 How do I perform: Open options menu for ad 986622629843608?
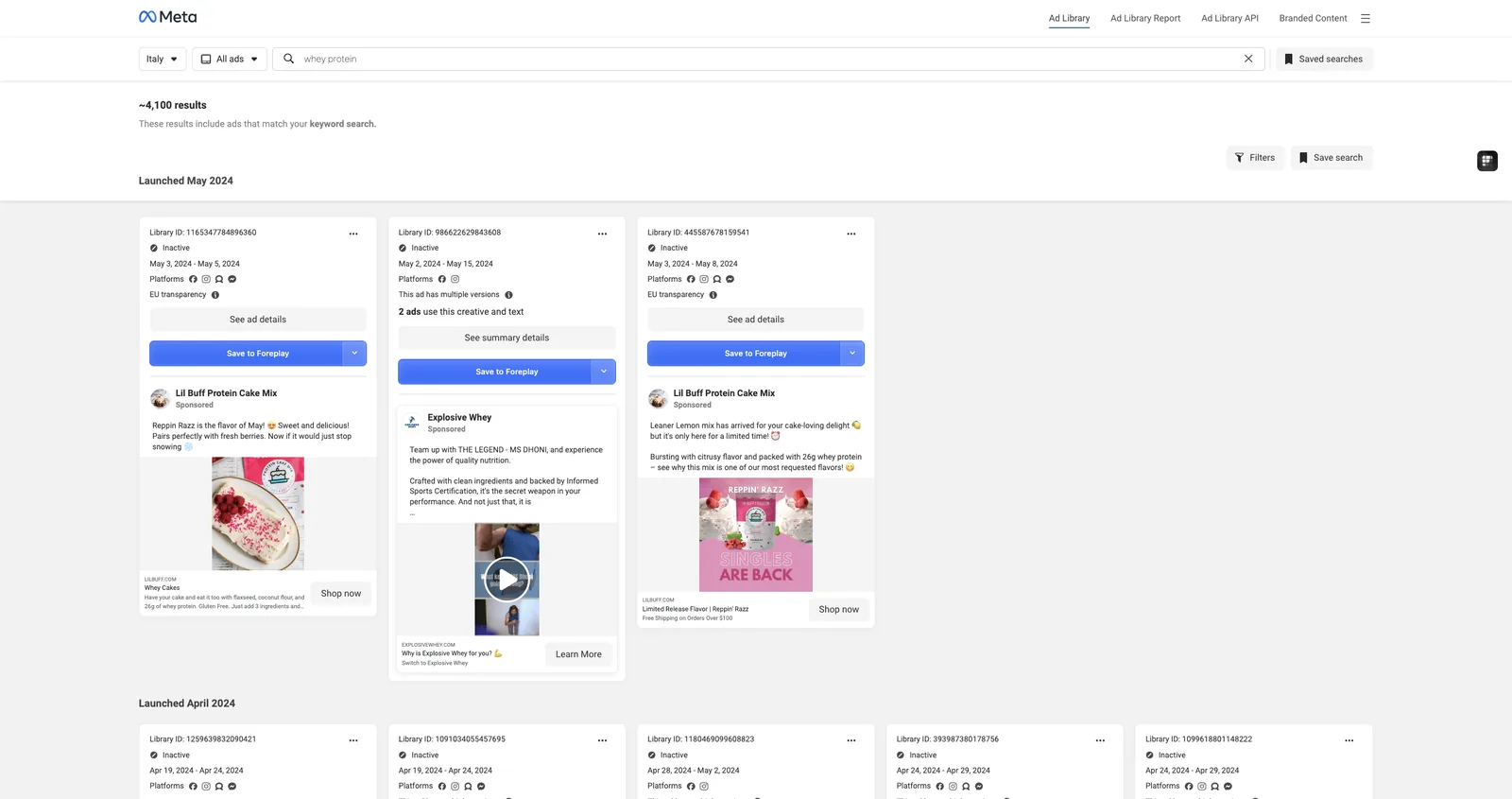[x=602, y=234]
